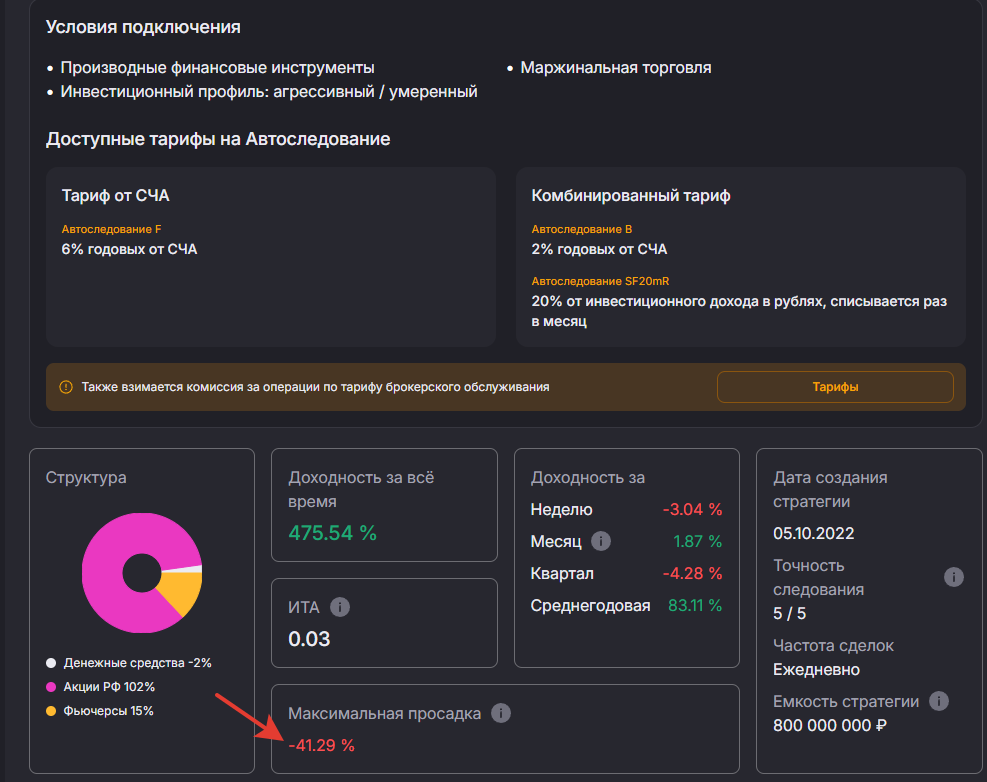987x782 pixels.
Task: Select the Комбинированный тариф card title
Action: coord(631,196)
